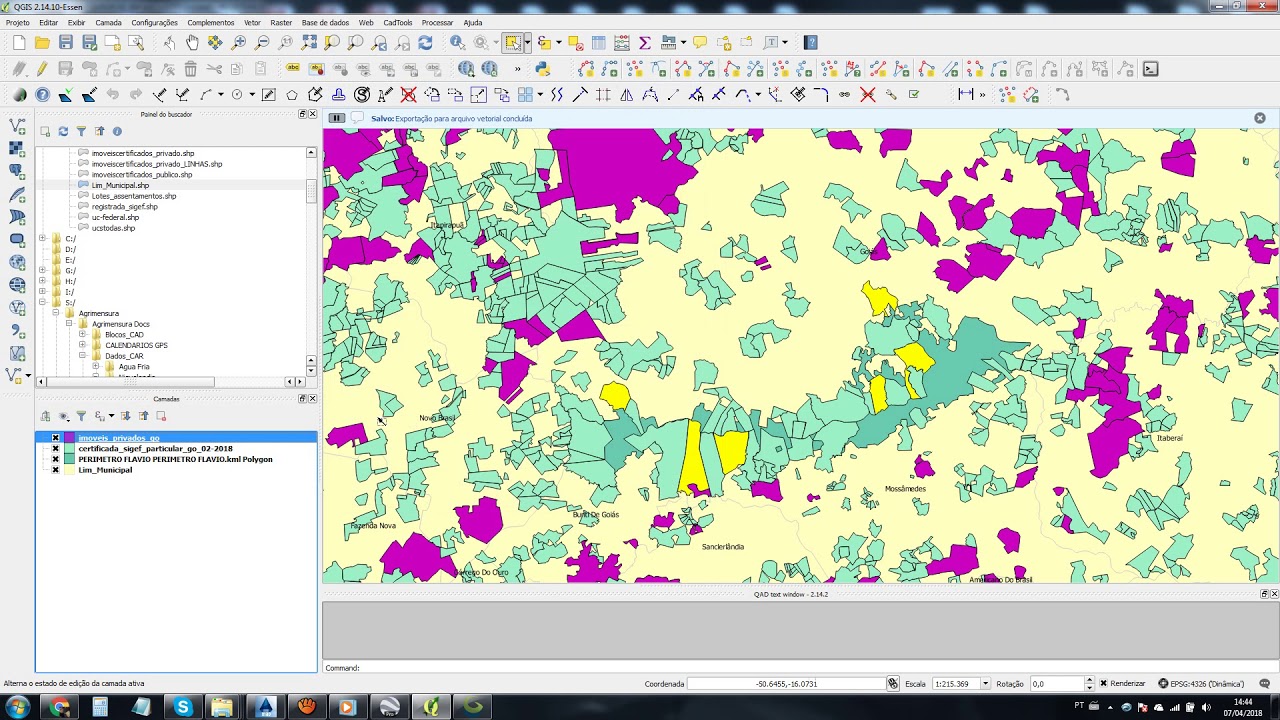Open the Python console icon
The image size is (1280, 720).
pos(542,69)
